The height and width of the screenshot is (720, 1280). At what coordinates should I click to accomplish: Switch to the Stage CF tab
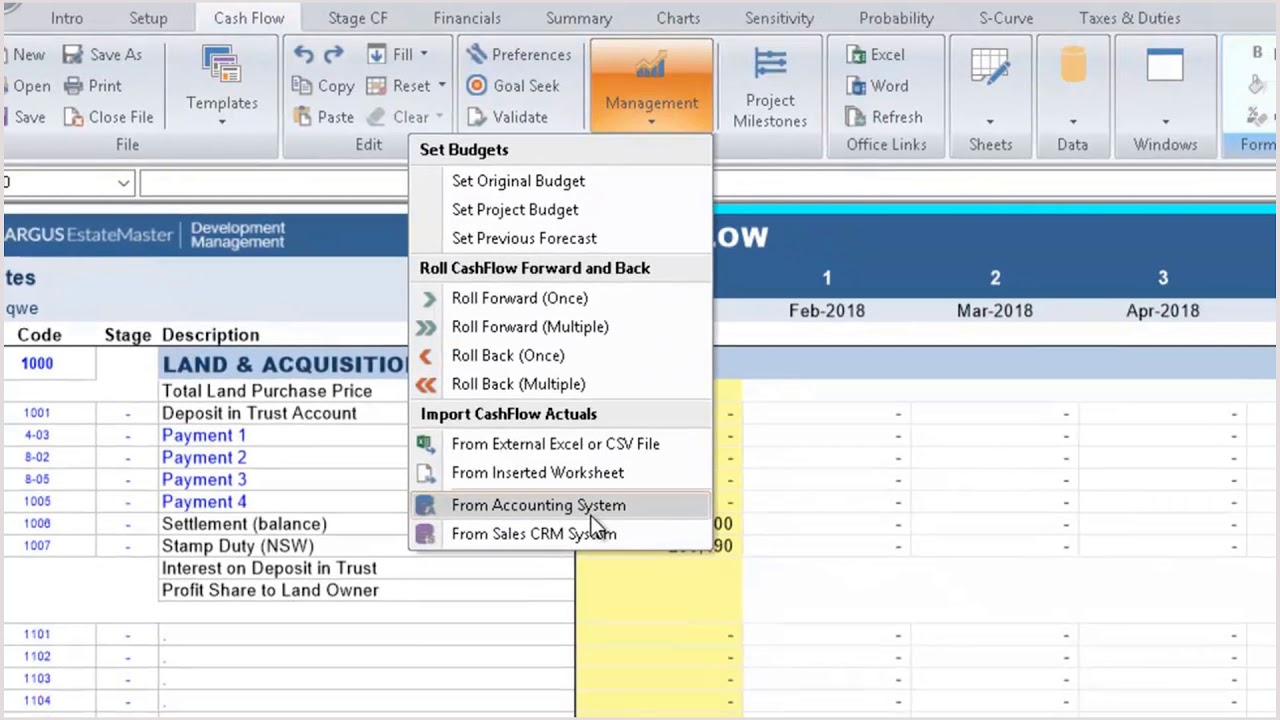tap(358, 18)
